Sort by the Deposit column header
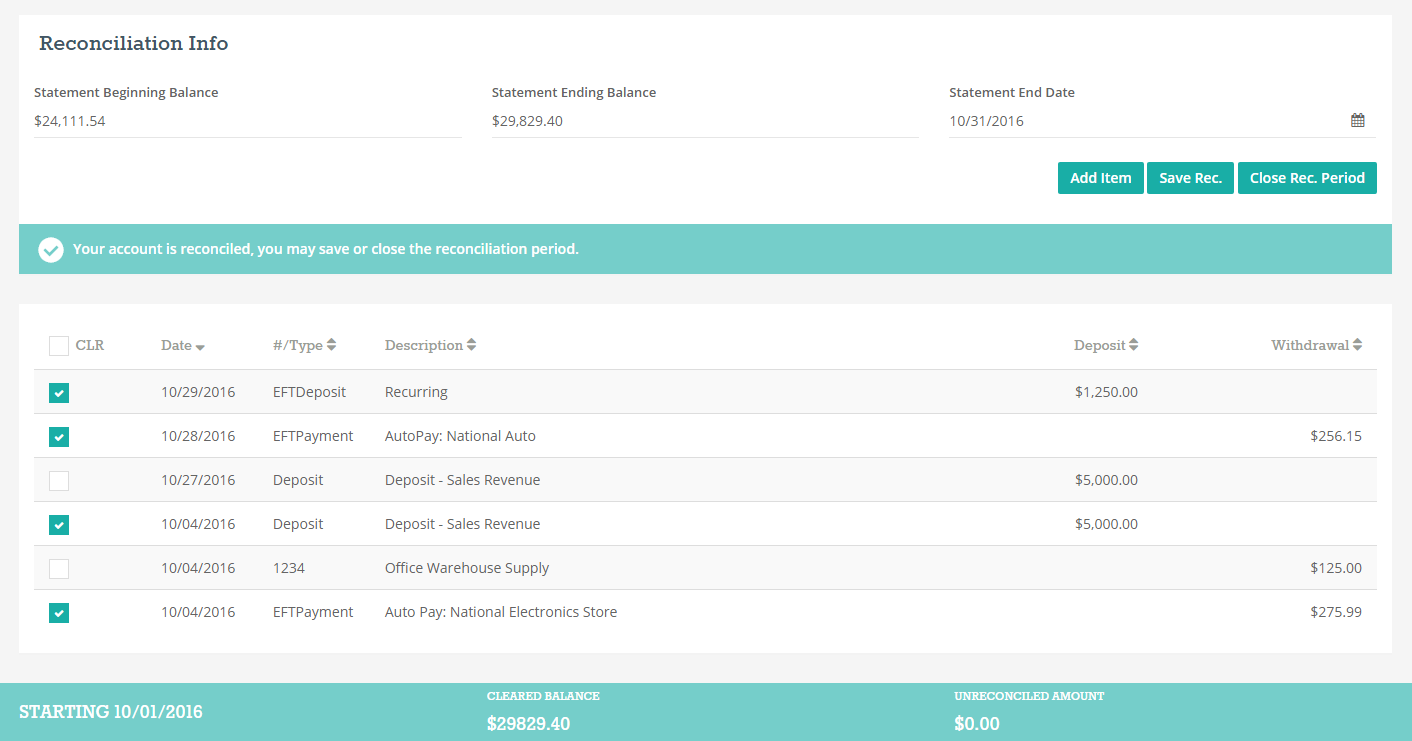 pyautogui.click(x=1106, y=345)
